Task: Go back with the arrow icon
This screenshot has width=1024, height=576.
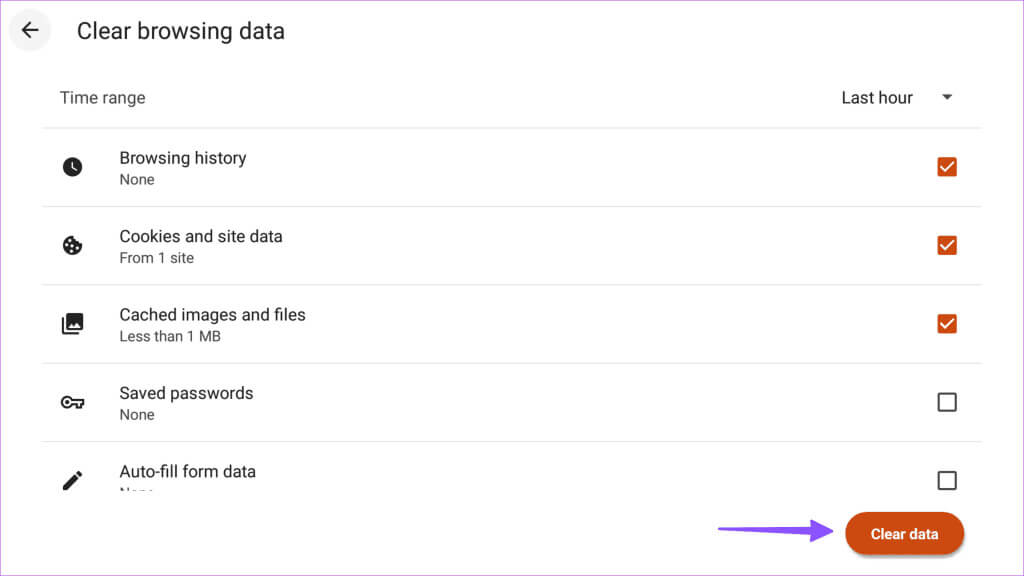Action: click(x=29, y=30)
